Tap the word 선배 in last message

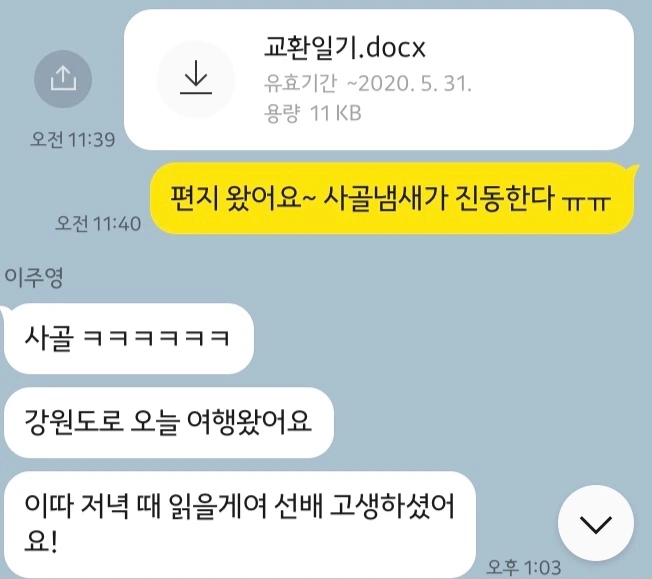[x=299, y=506]
